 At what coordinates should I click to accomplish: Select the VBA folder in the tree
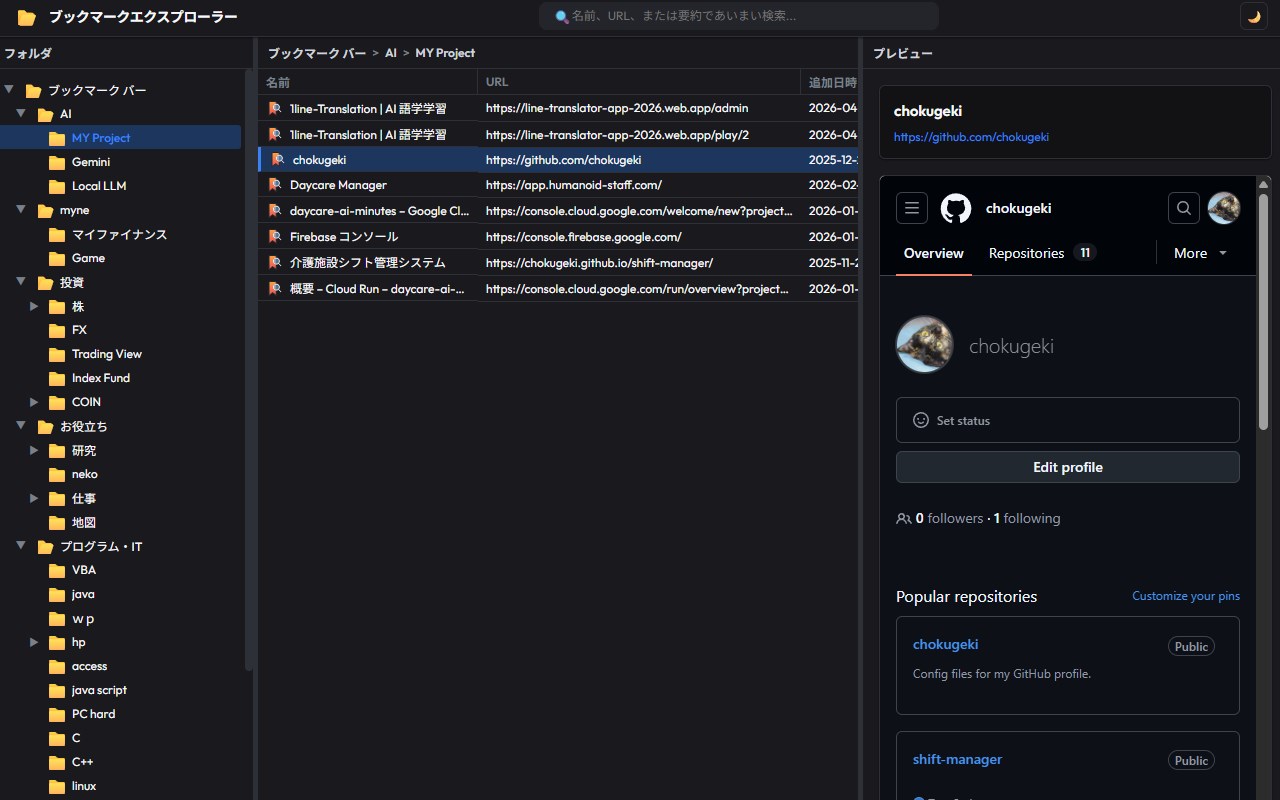[x=120, y=570]
